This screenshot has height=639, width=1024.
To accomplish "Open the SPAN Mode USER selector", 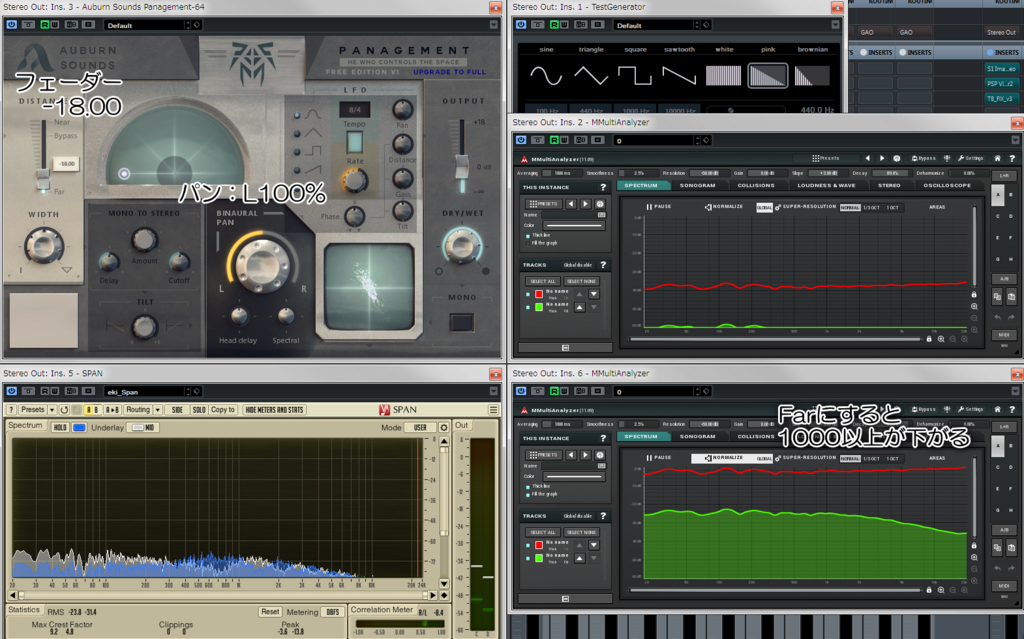I will [x=420, y=427].
